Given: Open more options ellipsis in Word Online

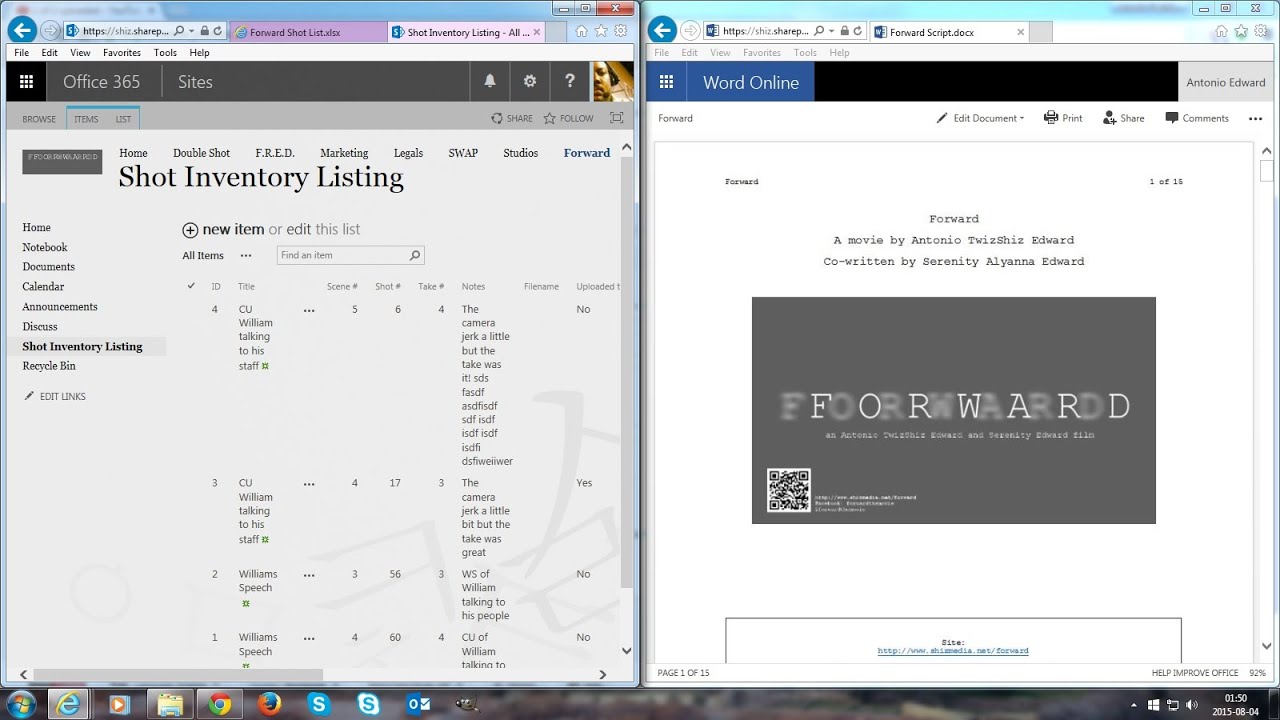Looking at the screenshot, I should pyautogui.click(x=1256, y=118).
